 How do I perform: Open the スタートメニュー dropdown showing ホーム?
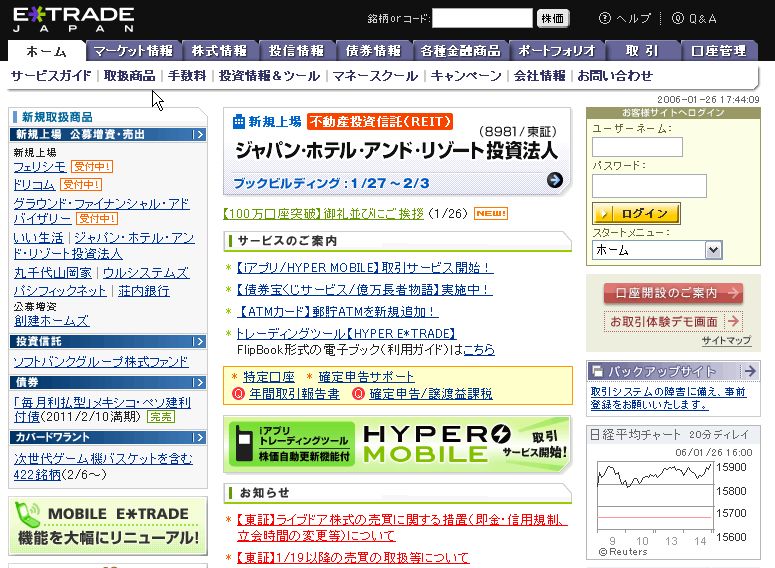coord(656,250)
